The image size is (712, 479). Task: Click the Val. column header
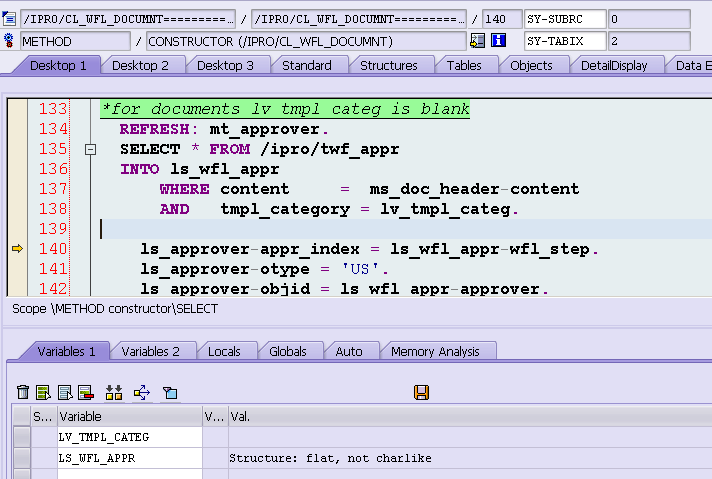click(470, 416)
